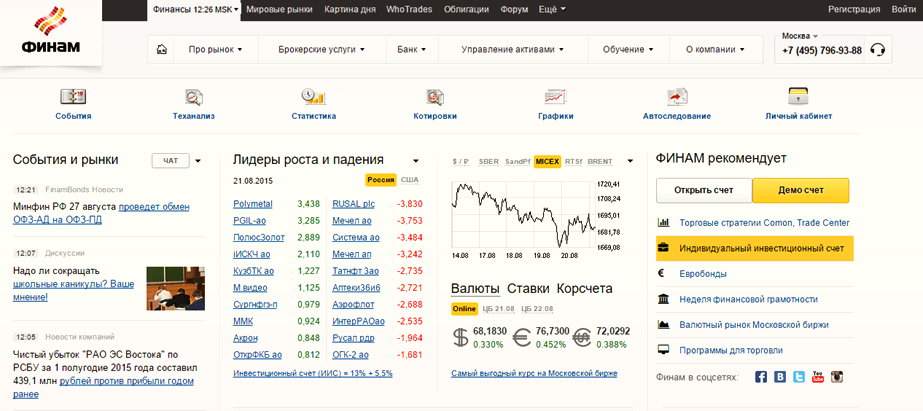
Task: Open the ЧАТ button
Action: [x=170, y=161]
